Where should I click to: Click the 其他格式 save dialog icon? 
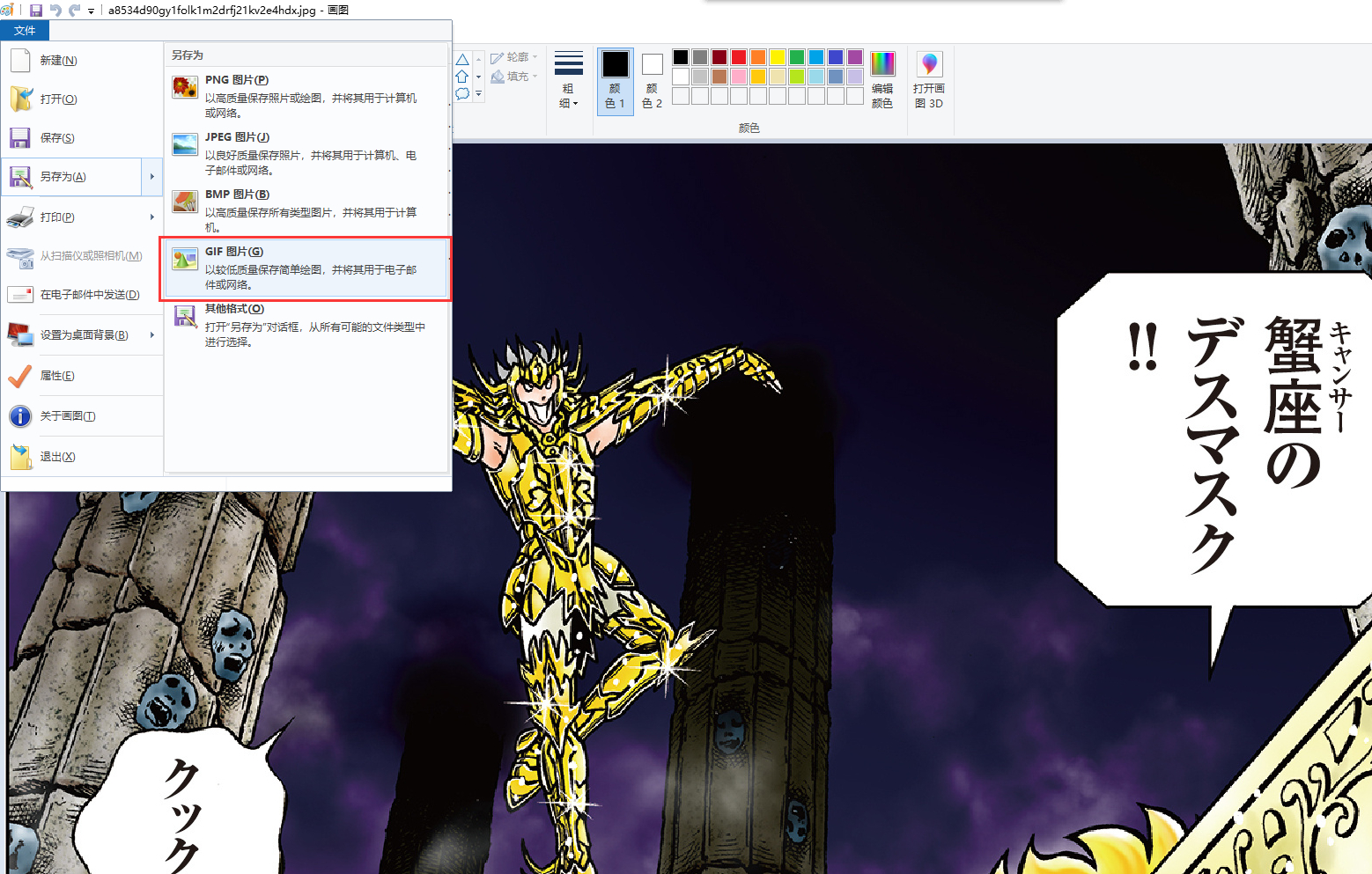point(185,316)
